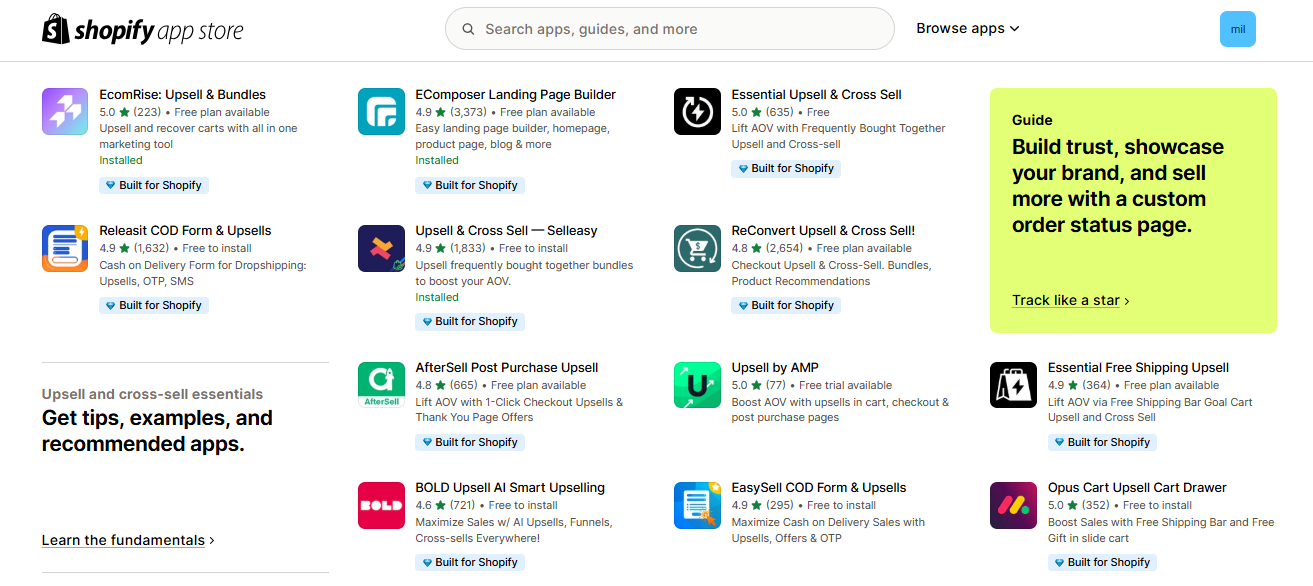
Task: Click Built for Shopify badge under EcomRise
Action: pyautogui.click(x=154, y=185)
